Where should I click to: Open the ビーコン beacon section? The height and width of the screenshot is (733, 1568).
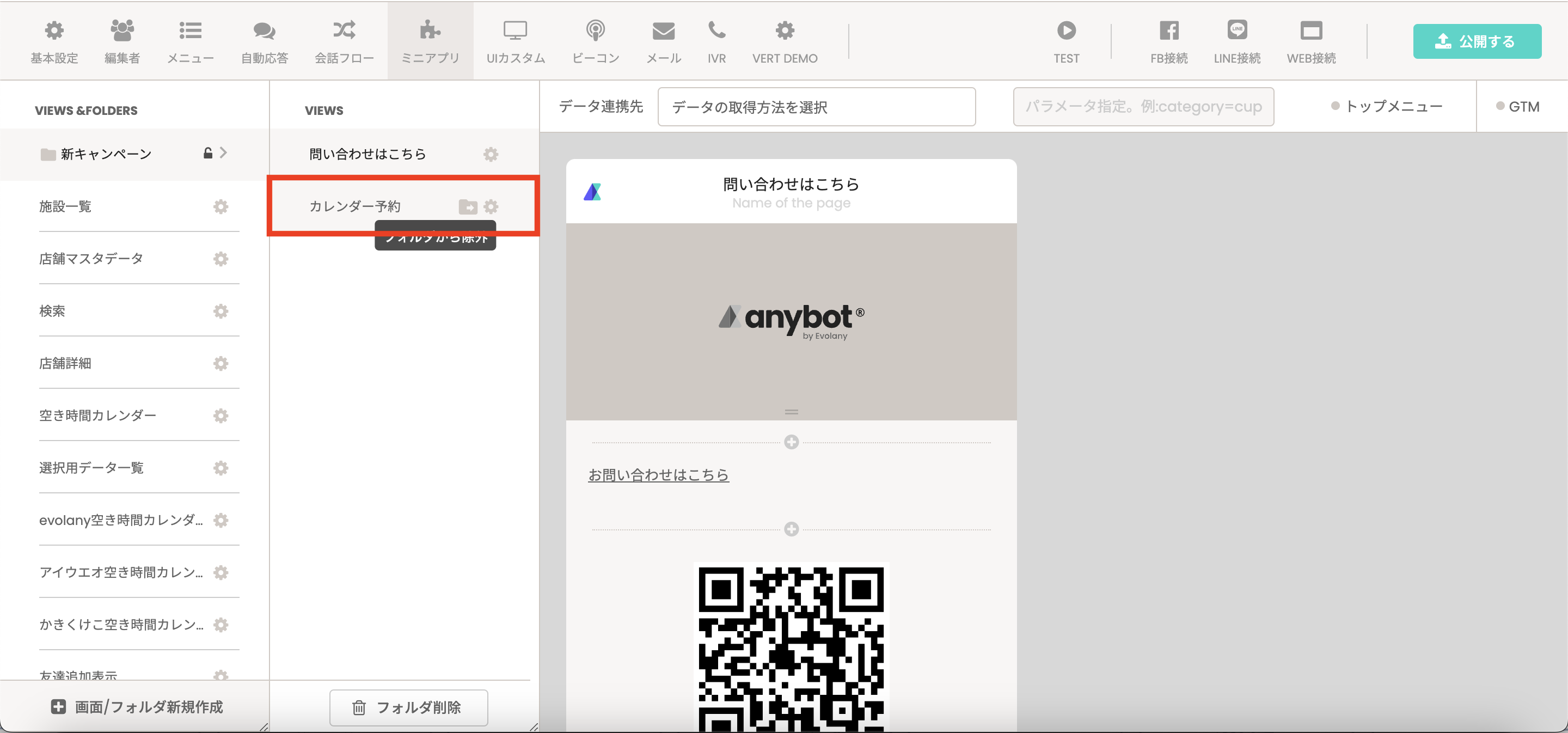[x=595, y=41]
